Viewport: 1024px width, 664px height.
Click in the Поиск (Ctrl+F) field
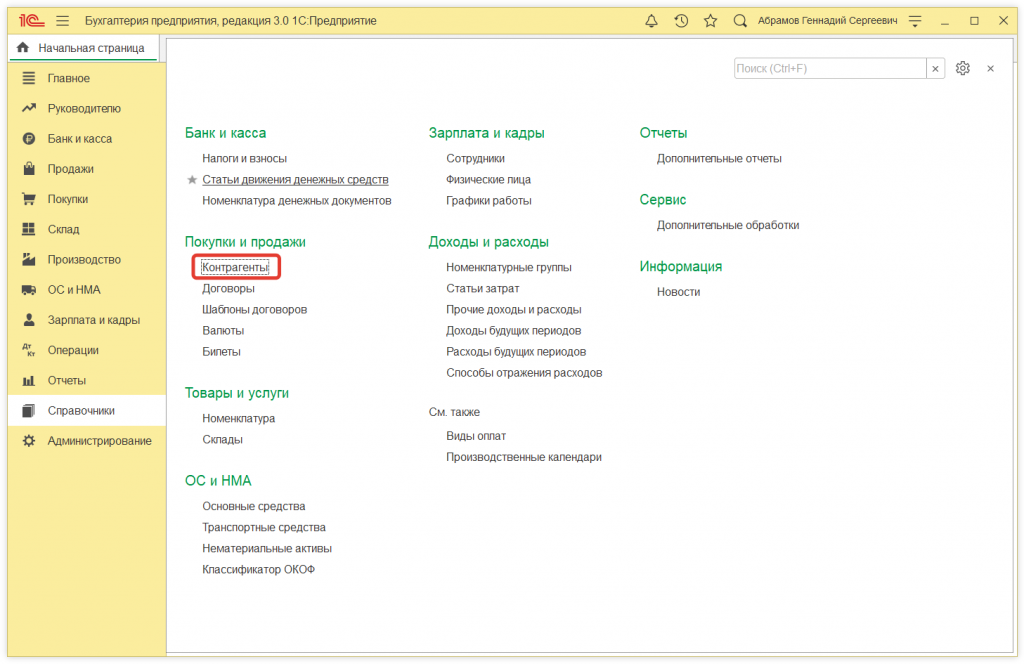pos(830,68)
